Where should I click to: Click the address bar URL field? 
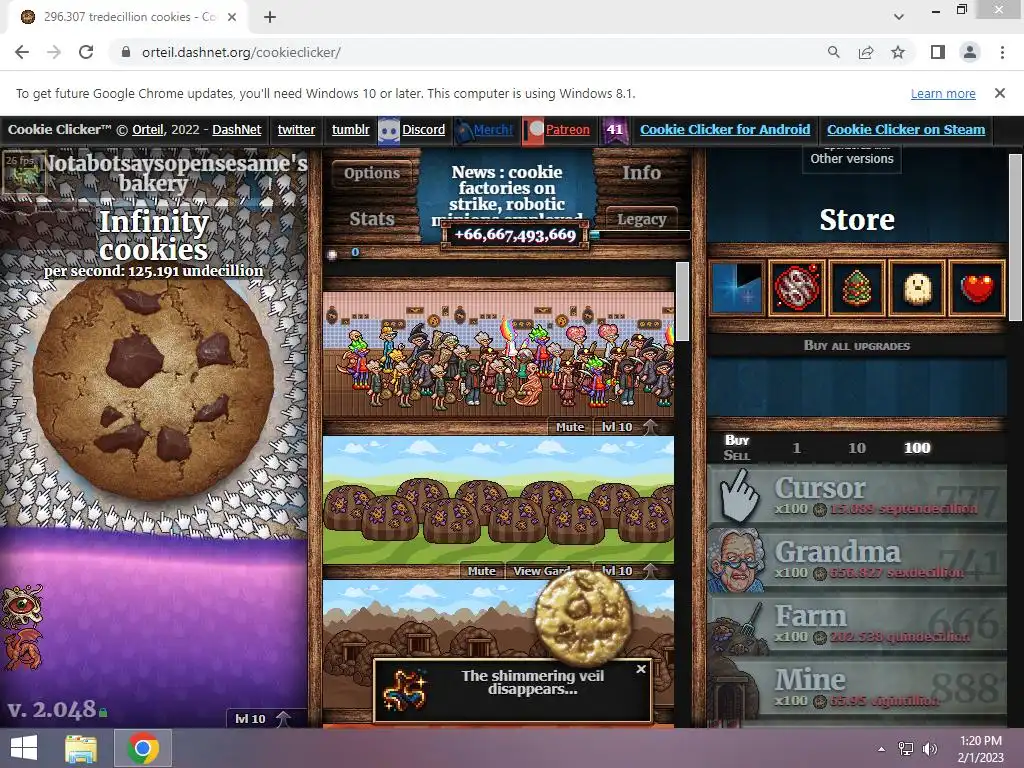pos(470,52)
